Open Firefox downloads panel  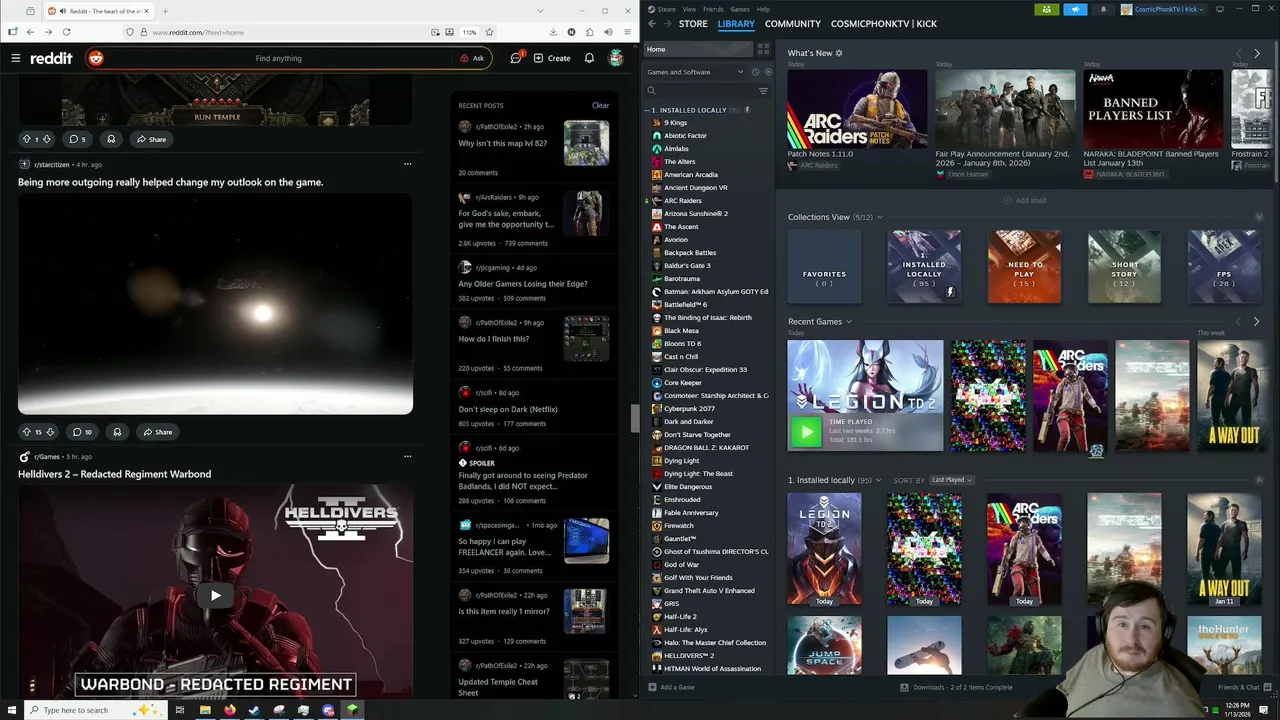click(554, 32)
